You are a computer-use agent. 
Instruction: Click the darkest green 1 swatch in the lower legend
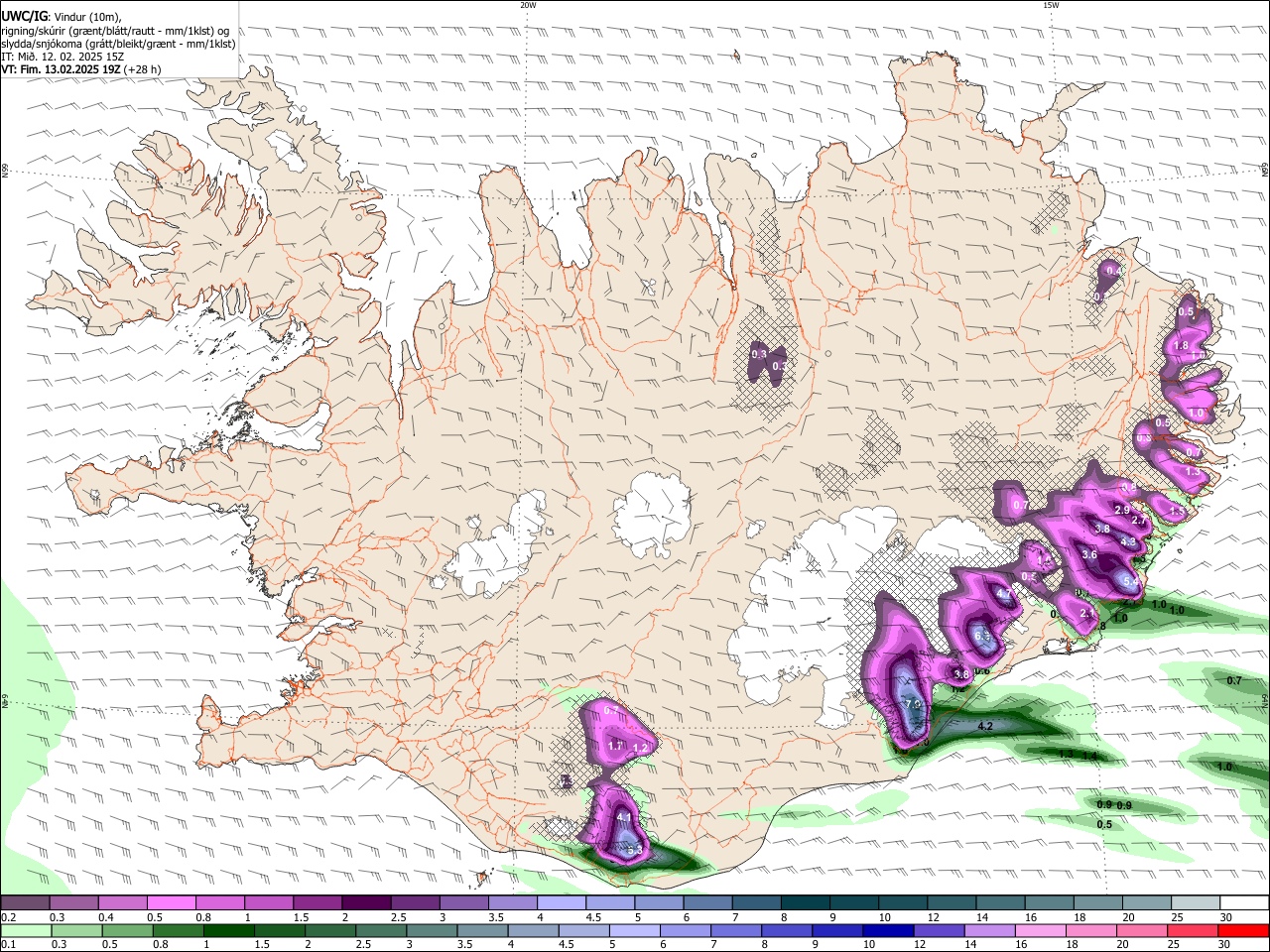point(228,930)
